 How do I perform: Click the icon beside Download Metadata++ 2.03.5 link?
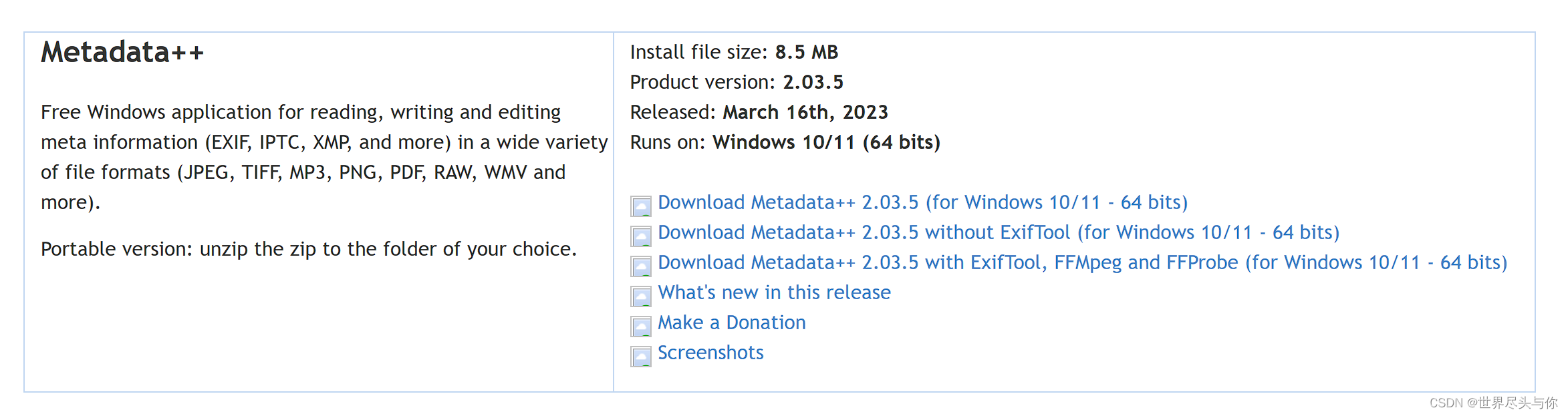(x=641, y=206)
